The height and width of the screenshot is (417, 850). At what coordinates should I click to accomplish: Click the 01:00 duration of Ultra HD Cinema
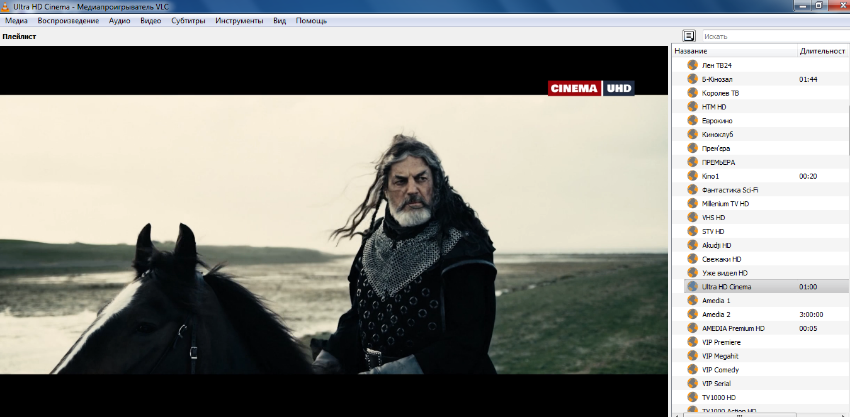click(808, 286)
